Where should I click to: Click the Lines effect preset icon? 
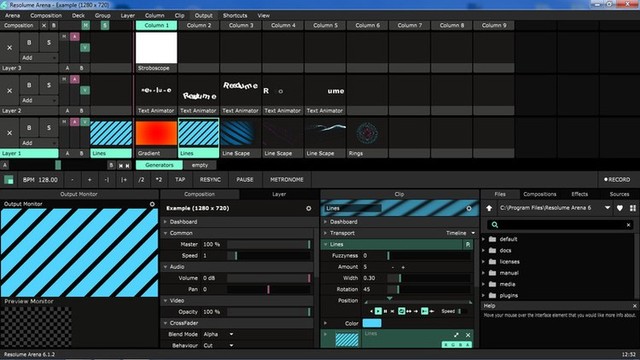(x=468, y=244)
